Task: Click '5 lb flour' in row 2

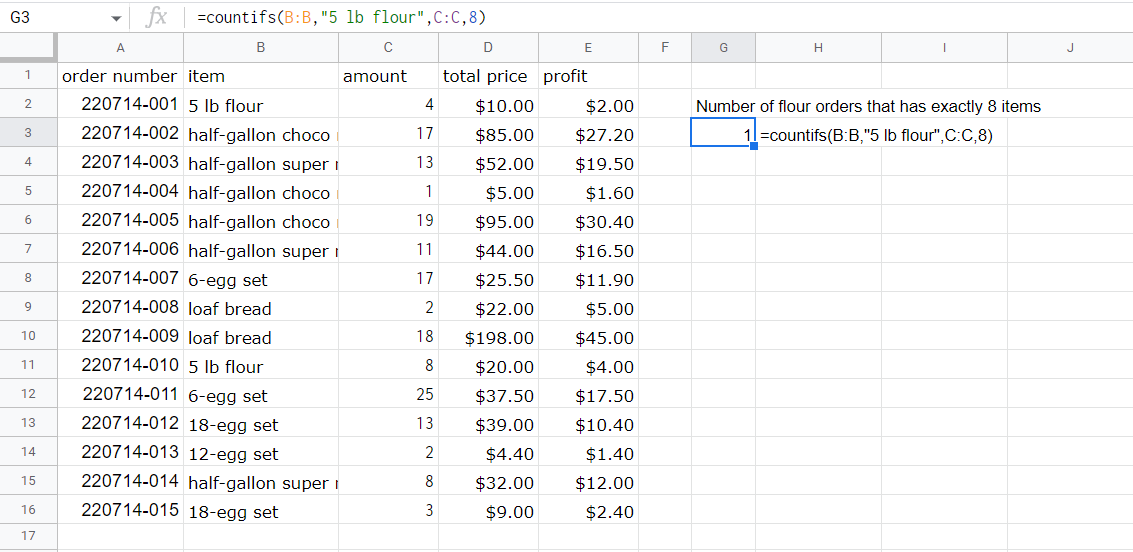Action: [261, 104]
